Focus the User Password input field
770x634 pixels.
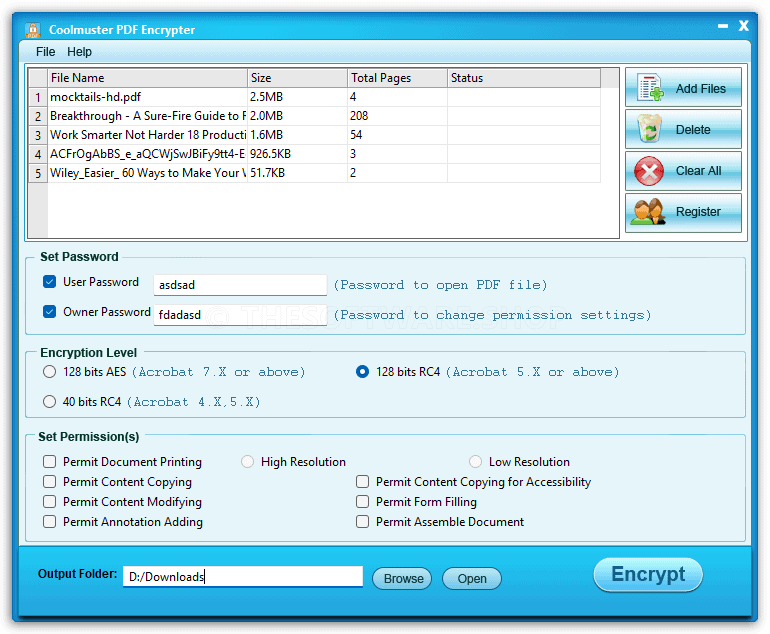pos(240,285)
